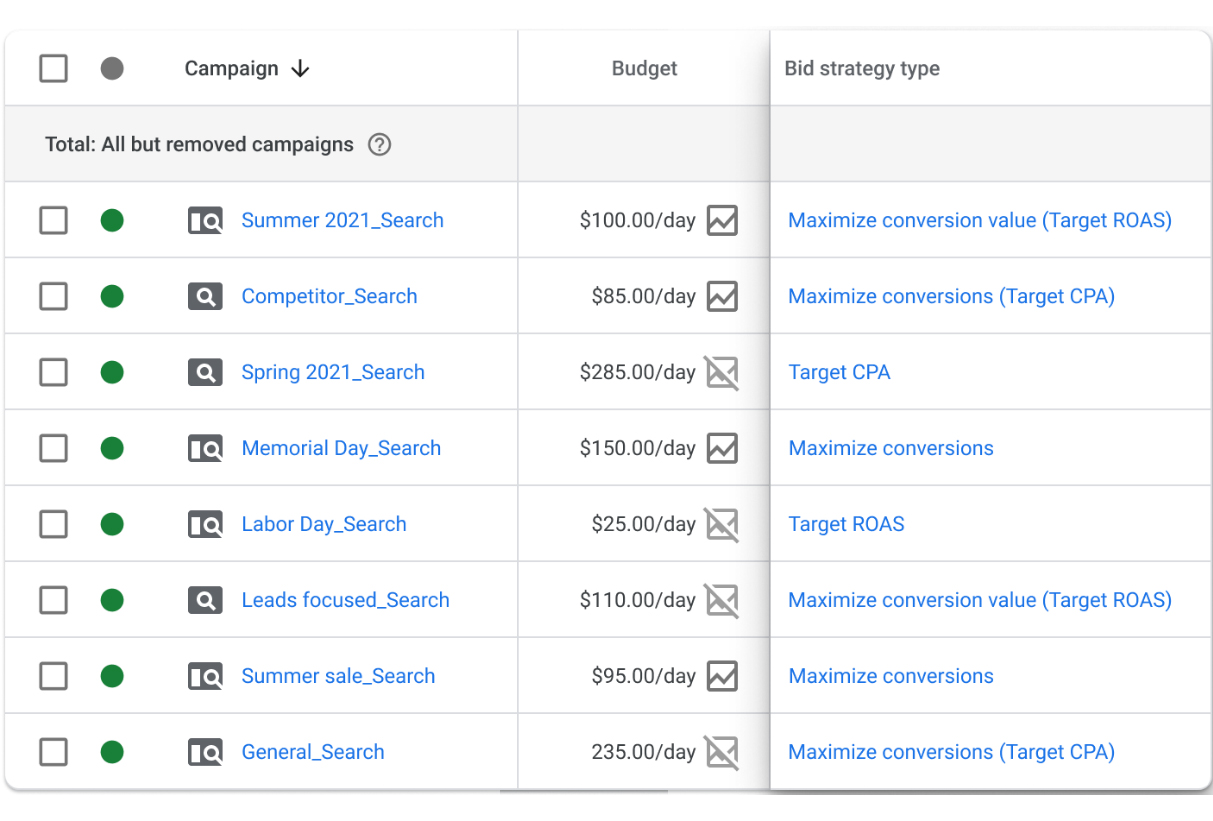Viewport: 1213px width, 821px height.
Task: Tick the Spring 2021_Search checkbox
Action: (53, 372)
